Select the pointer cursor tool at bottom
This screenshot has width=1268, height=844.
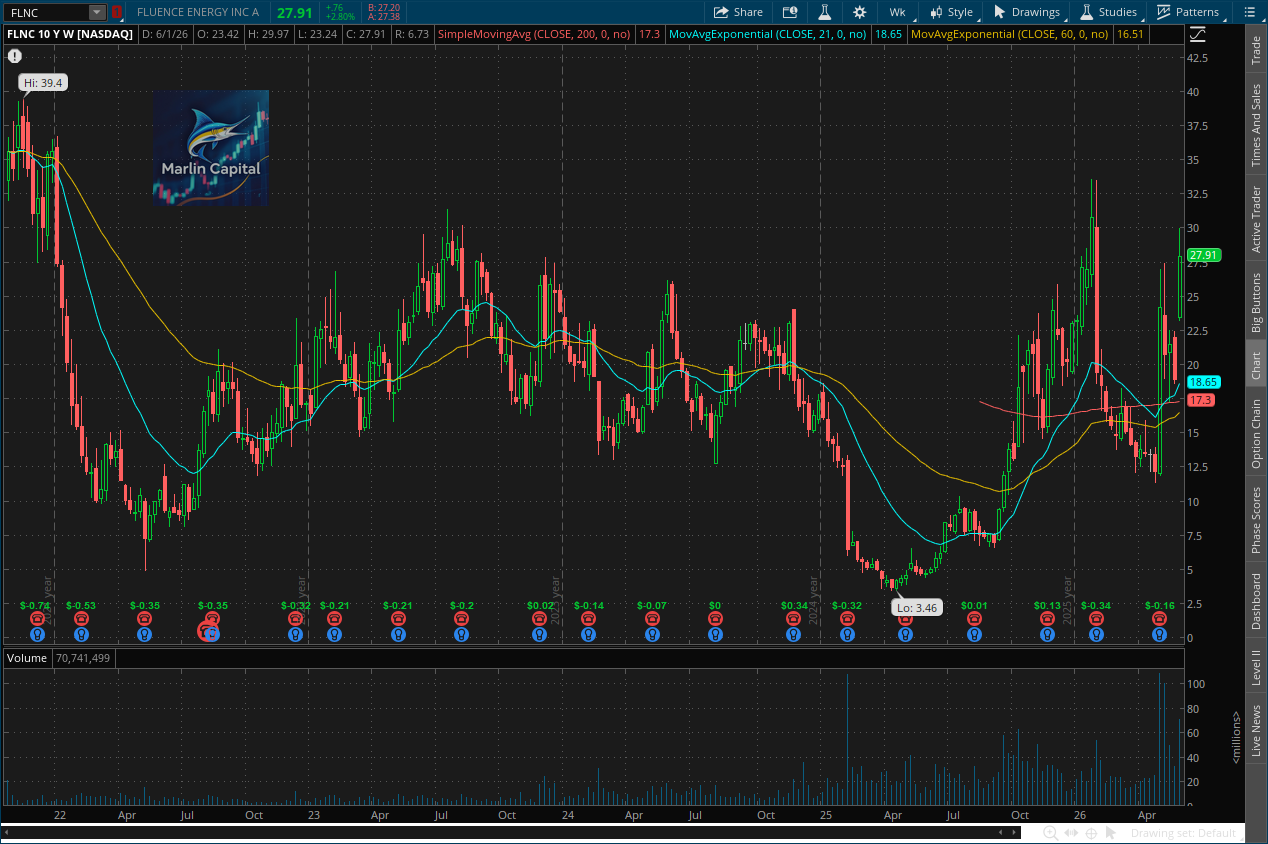(x=1113, y=833)
